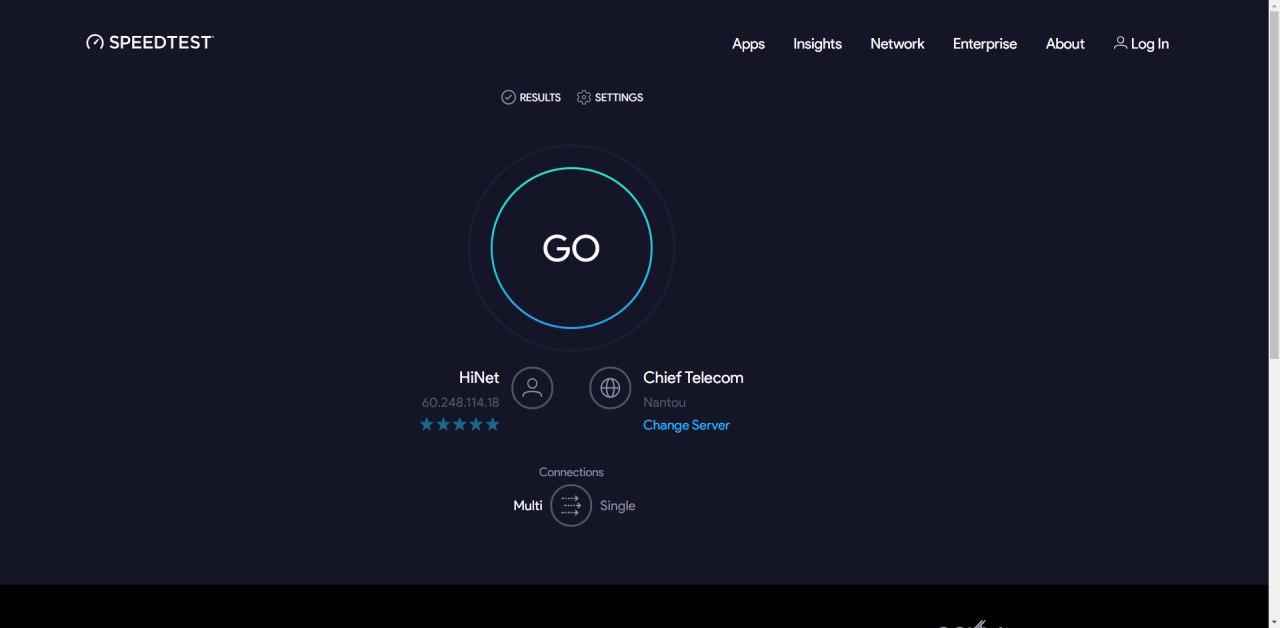Image resolution: width=1280 pixels, height=628 pixels.
Task: Click the Speedtest logo gauge icon
Action: coord(95,42)
